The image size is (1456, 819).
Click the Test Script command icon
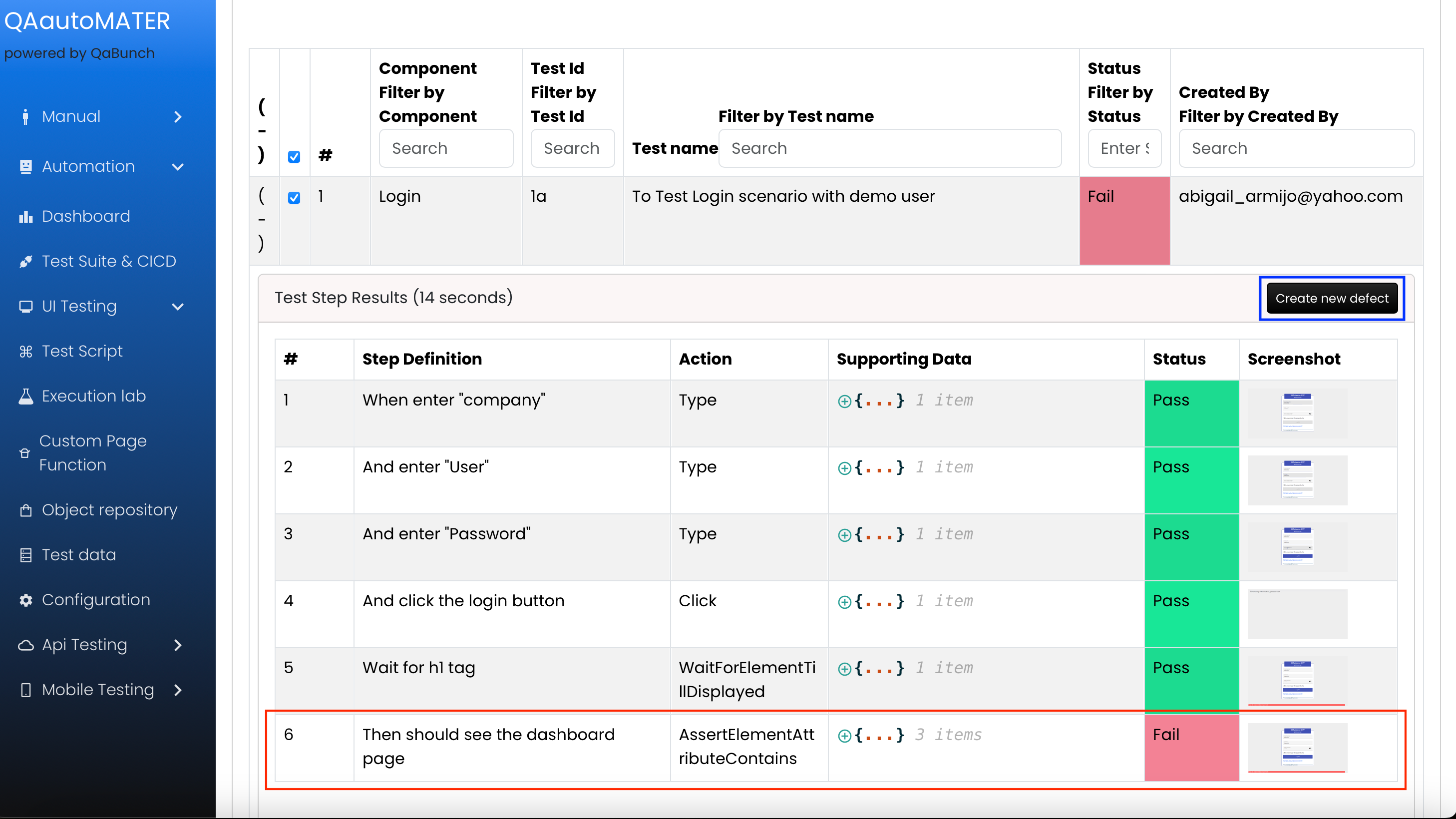(x=25, y=351)
